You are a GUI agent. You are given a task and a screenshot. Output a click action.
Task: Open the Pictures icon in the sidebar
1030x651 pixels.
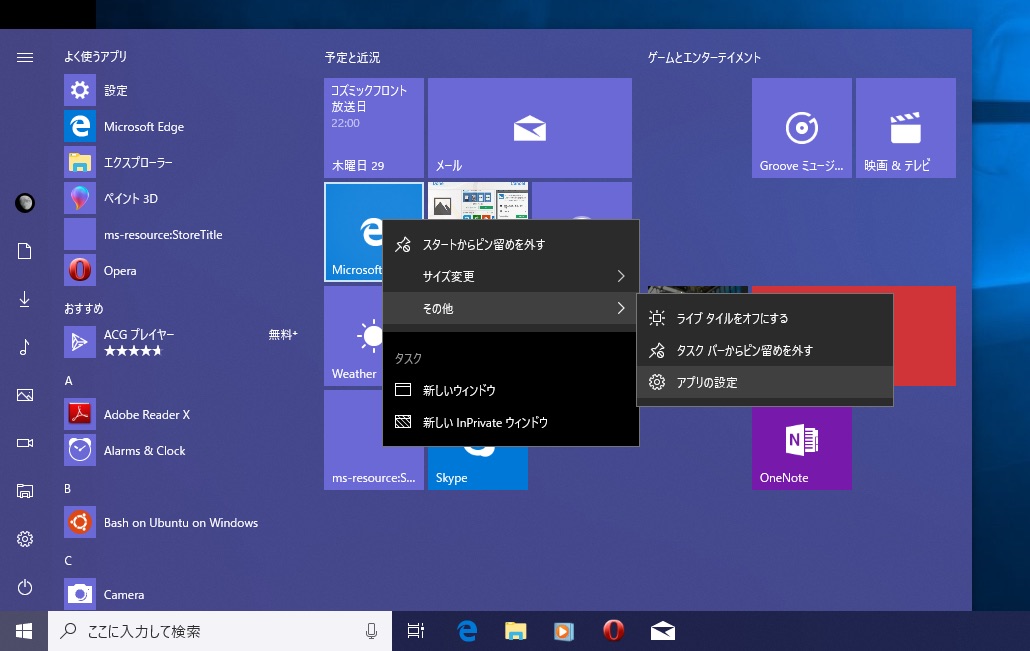coord(25,395)
